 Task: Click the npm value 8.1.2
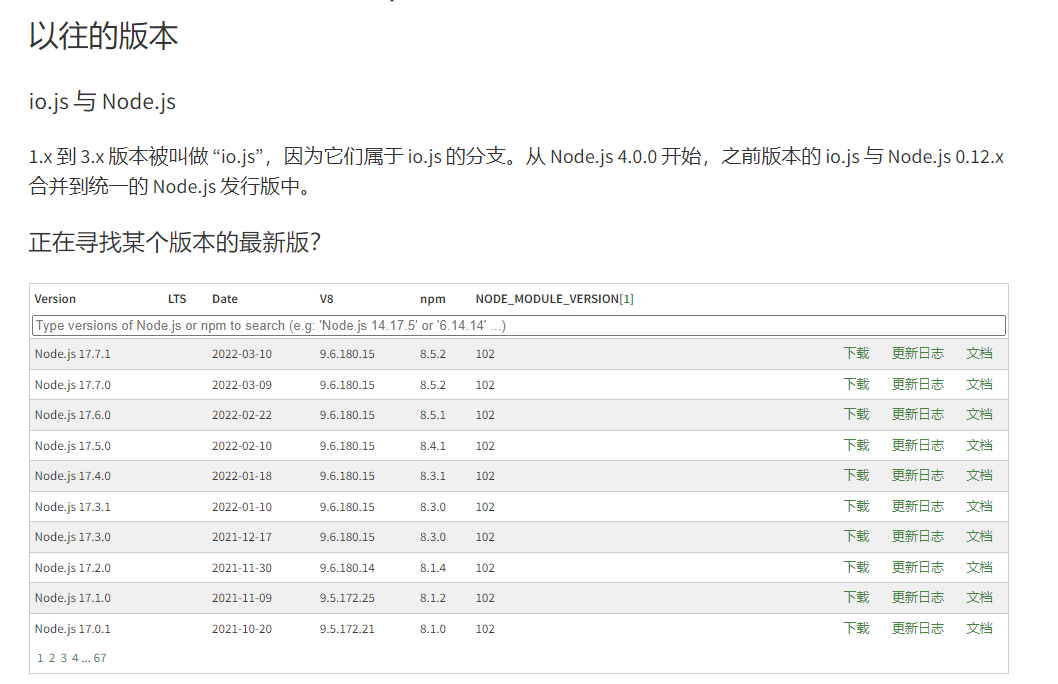[433, 598]
